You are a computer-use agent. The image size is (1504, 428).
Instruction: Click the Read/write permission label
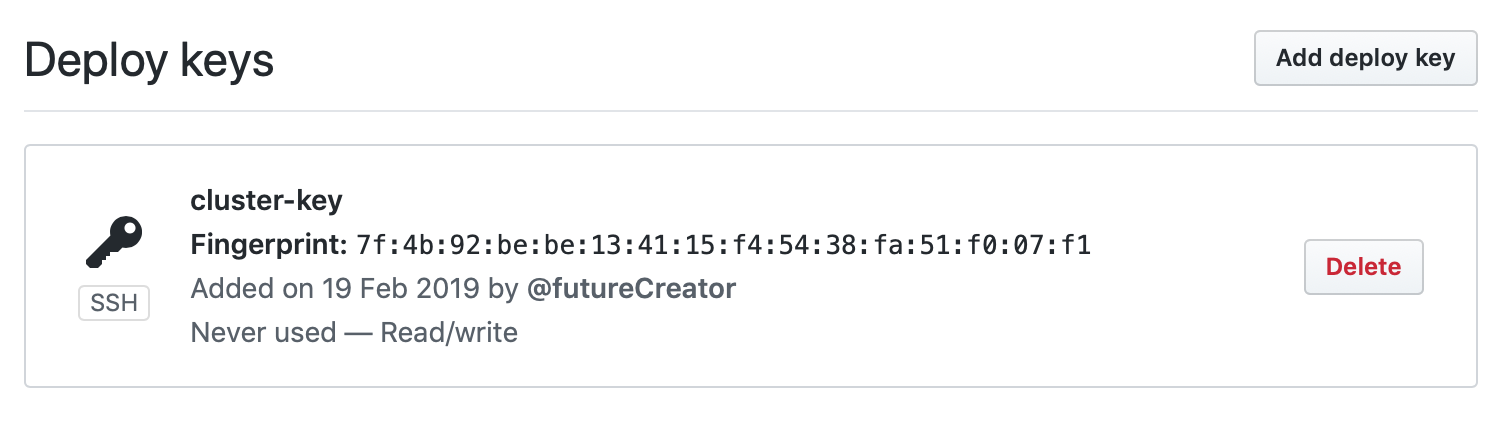click(449, 332)
